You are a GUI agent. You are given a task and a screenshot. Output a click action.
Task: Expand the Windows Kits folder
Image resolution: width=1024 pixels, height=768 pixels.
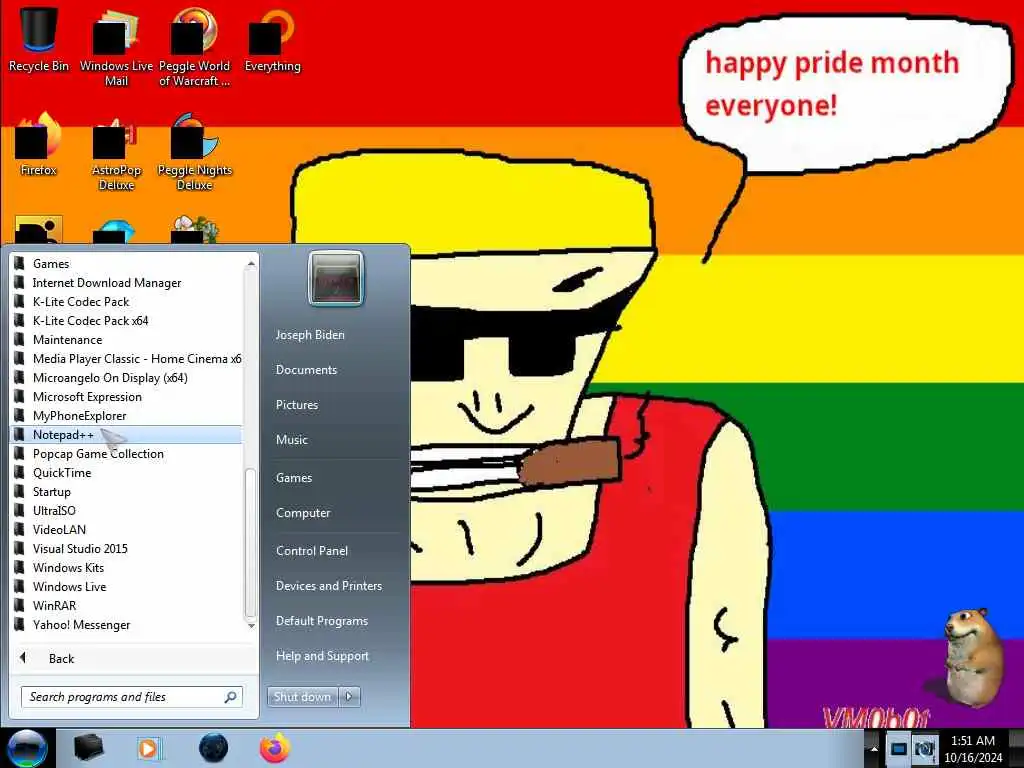coord(125,568)
